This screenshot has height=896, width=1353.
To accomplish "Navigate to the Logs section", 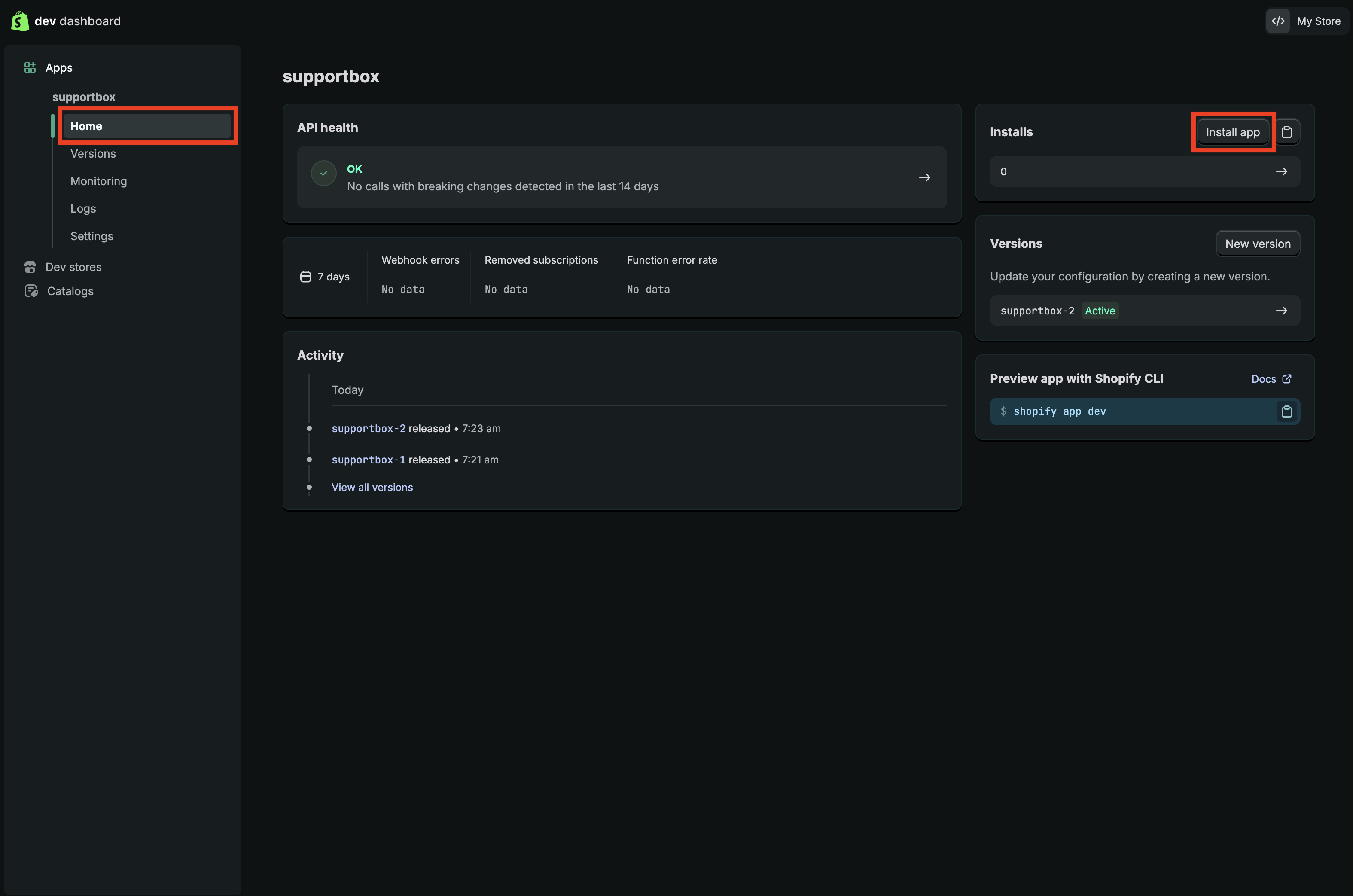I will (82, 208).
